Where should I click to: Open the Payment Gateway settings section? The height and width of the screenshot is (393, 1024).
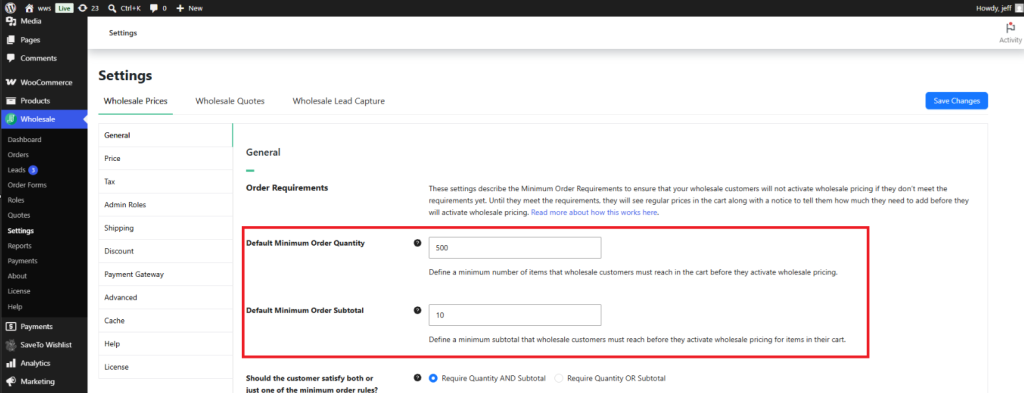click(x=165, y=274)
